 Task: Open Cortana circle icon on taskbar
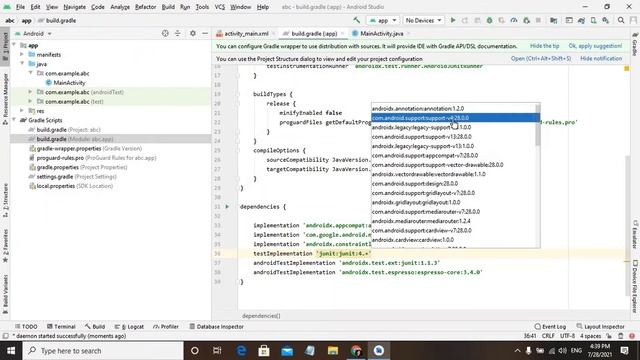(195, 351)
